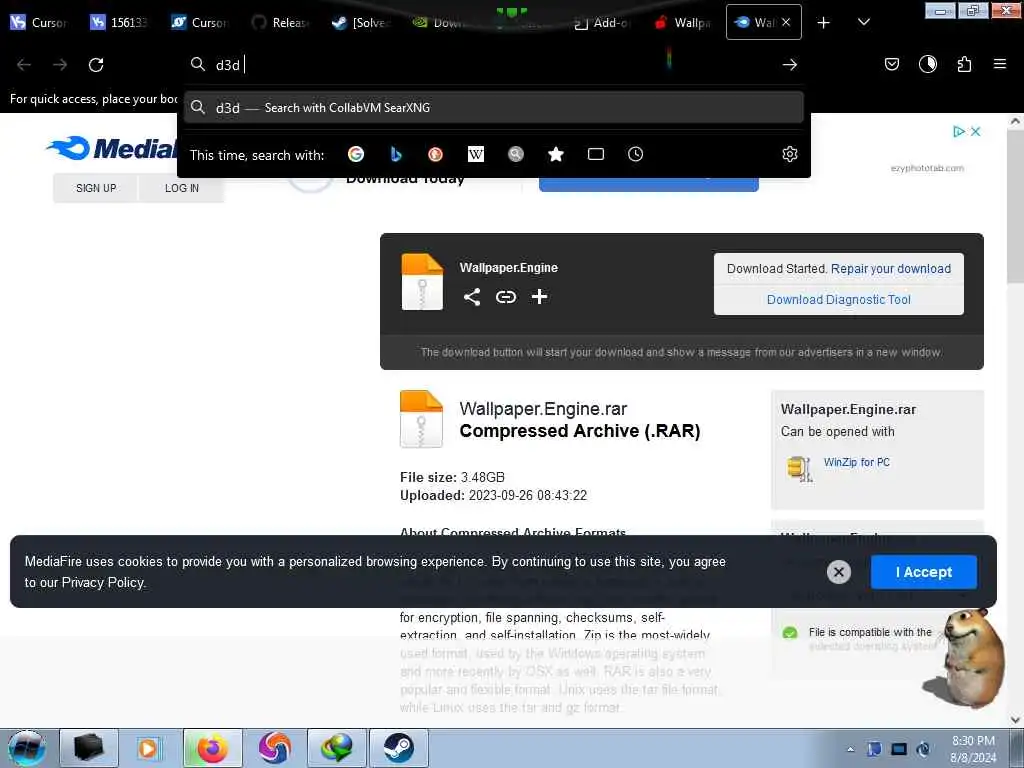This screenshot has height=768, width=1024.
Task: Open the Firefox hamburger menu
Action: point(999,64)
